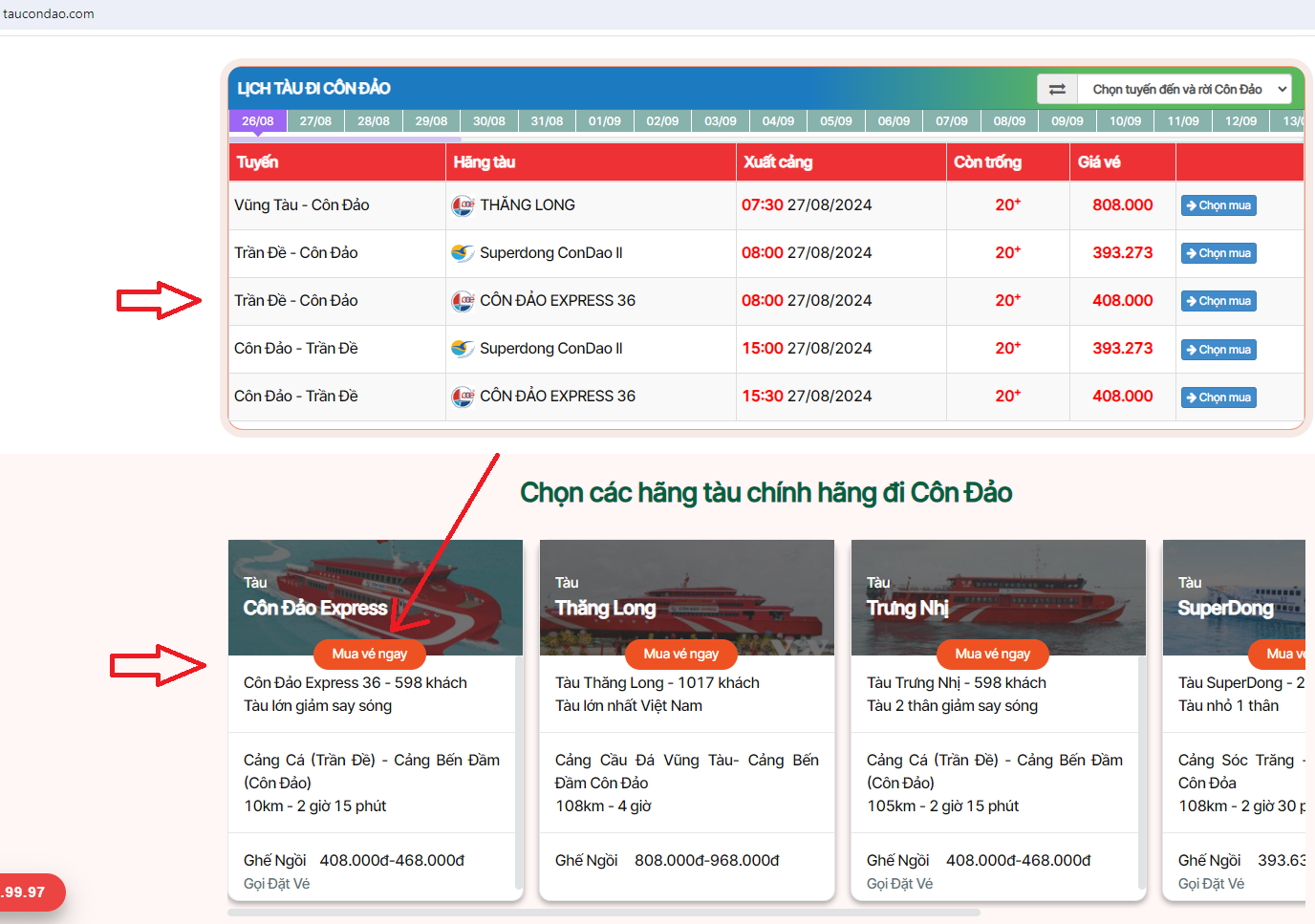Open the Trưng Nhị ship image
The width and height of the screenshot is (1315, 924).
(999, 597)
